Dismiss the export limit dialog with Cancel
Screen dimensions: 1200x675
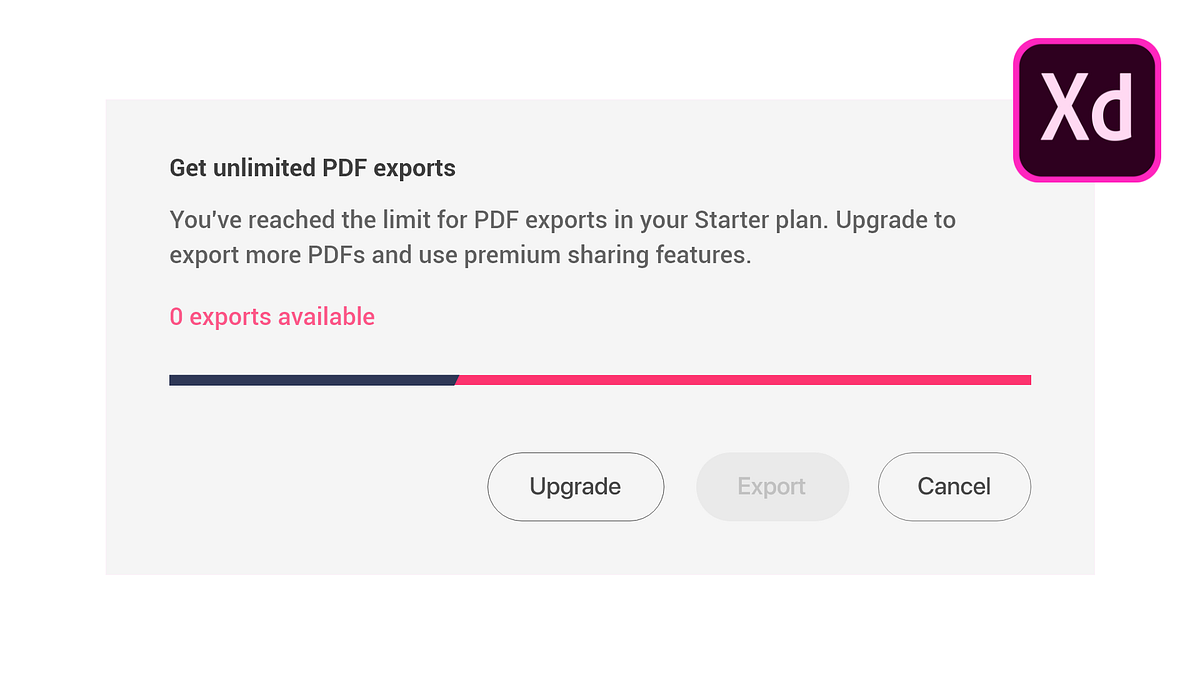tap(953, 487)
